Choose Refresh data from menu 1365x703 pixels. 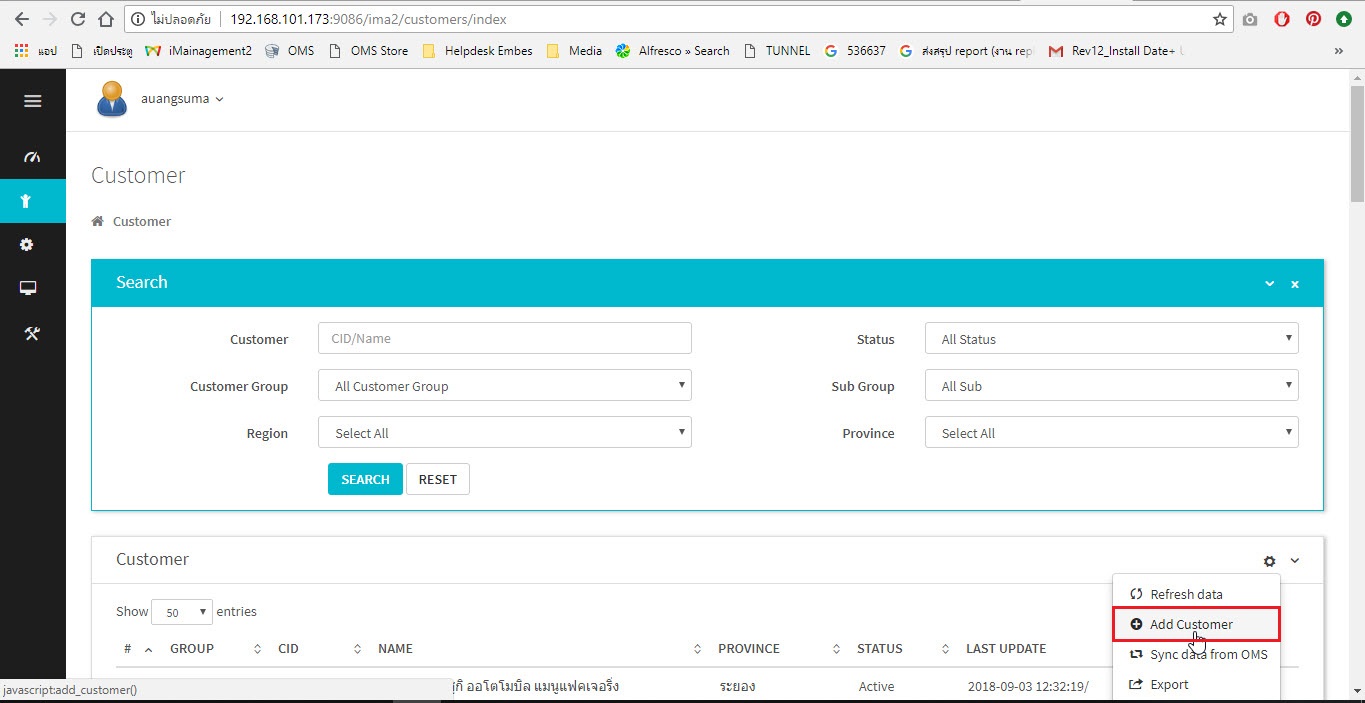point(1196,594)
